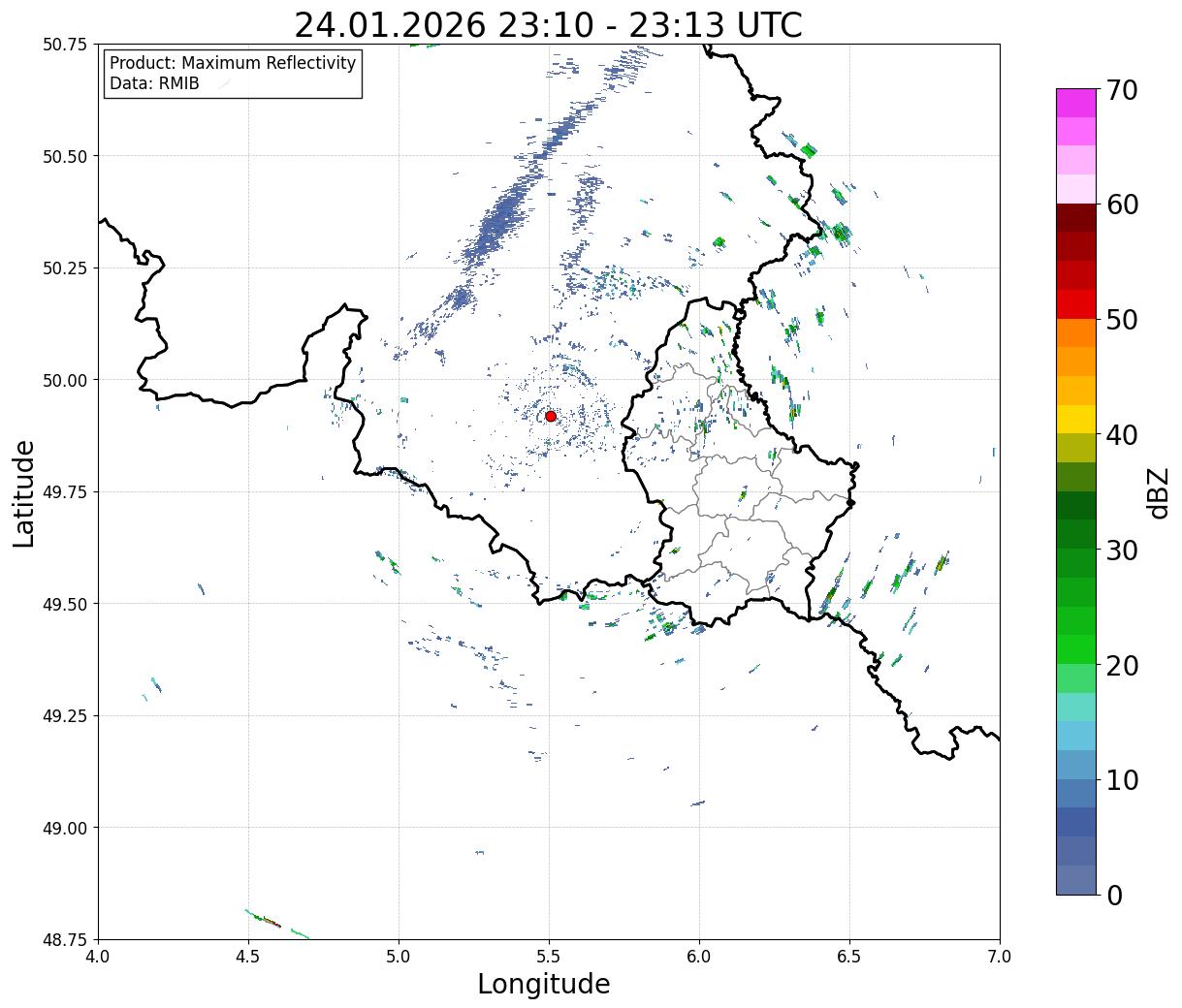Click longitude tick label 4.5
The width and height of the screenshot is (1182, 1008).
[248, 957]
